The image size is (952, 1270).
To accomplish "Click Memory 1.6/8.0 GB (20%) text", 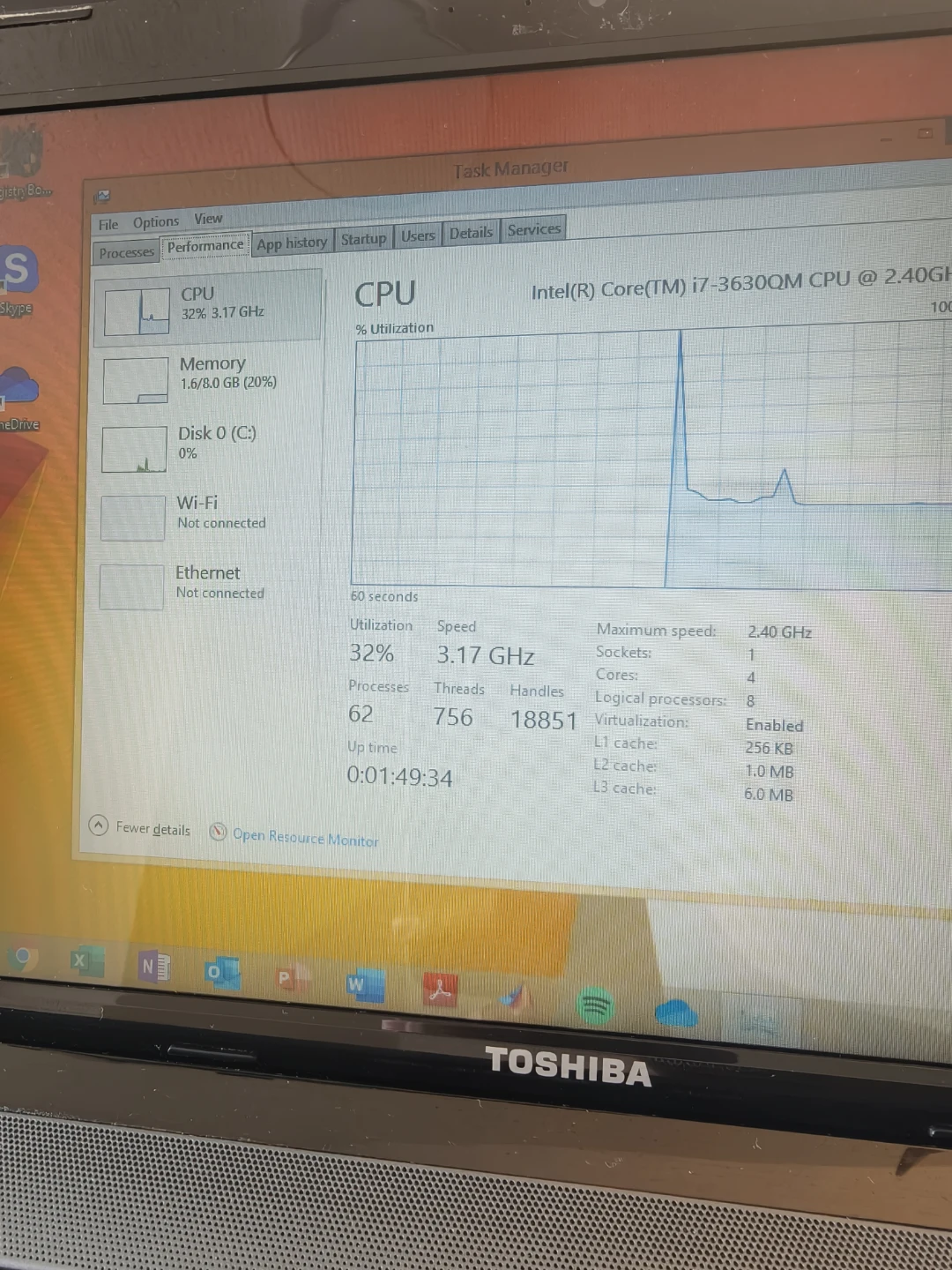I will coord(228,383).
